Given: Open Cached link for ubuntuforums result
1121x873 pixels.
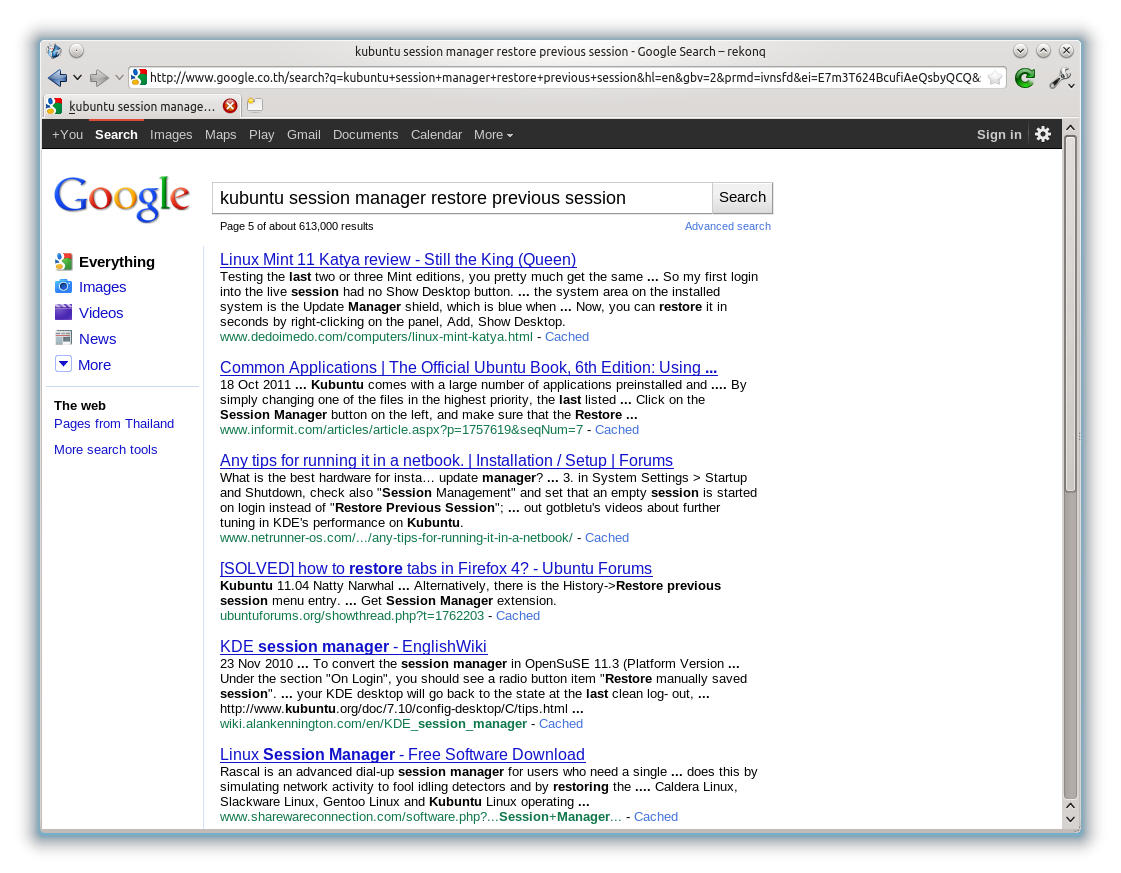Looking at the screenshot, I should pos(518,616).
